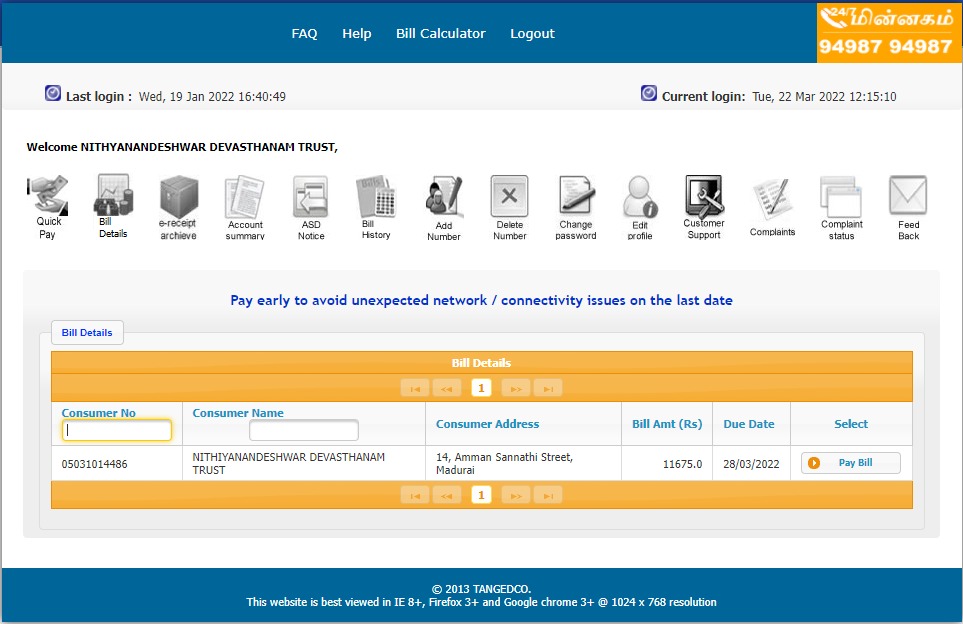Select the Bill Details tab

pos(87,332)
